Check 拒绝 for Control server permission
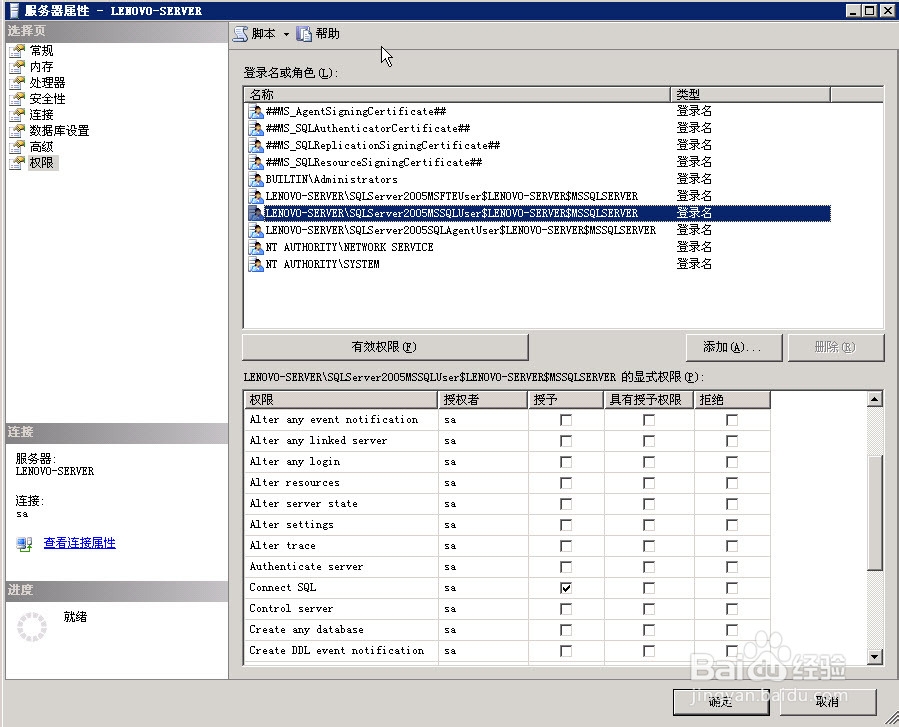Screen dimensions: 899x727 click(732, 608)
